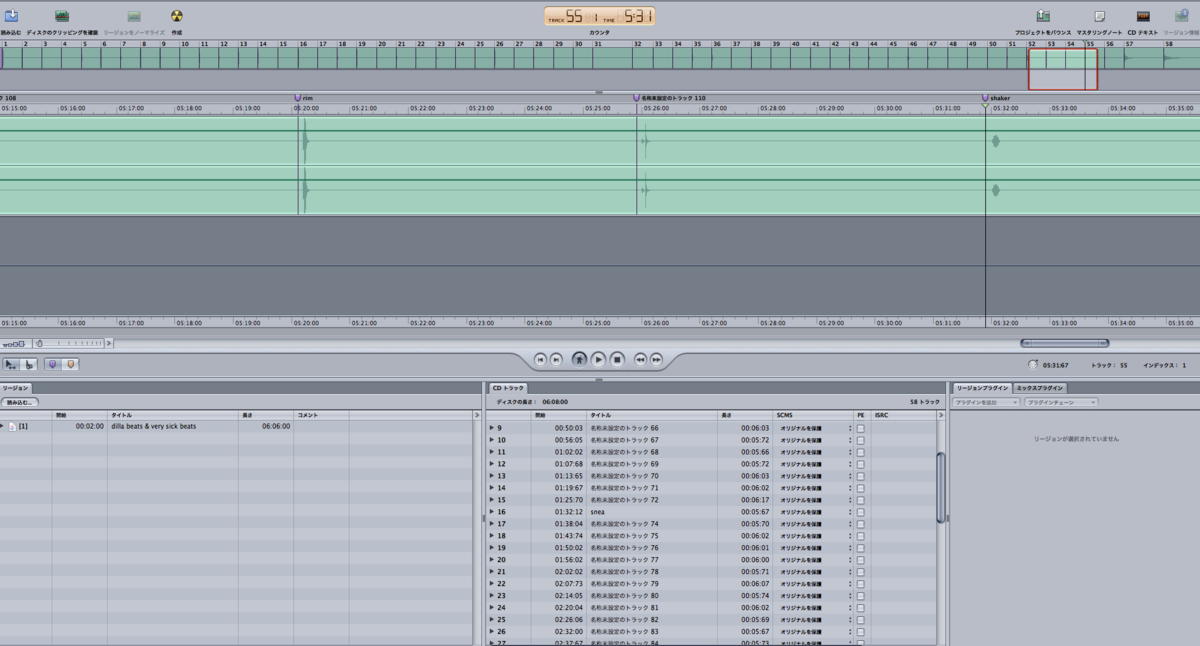Expand CD track 20 row

point(491,560)
